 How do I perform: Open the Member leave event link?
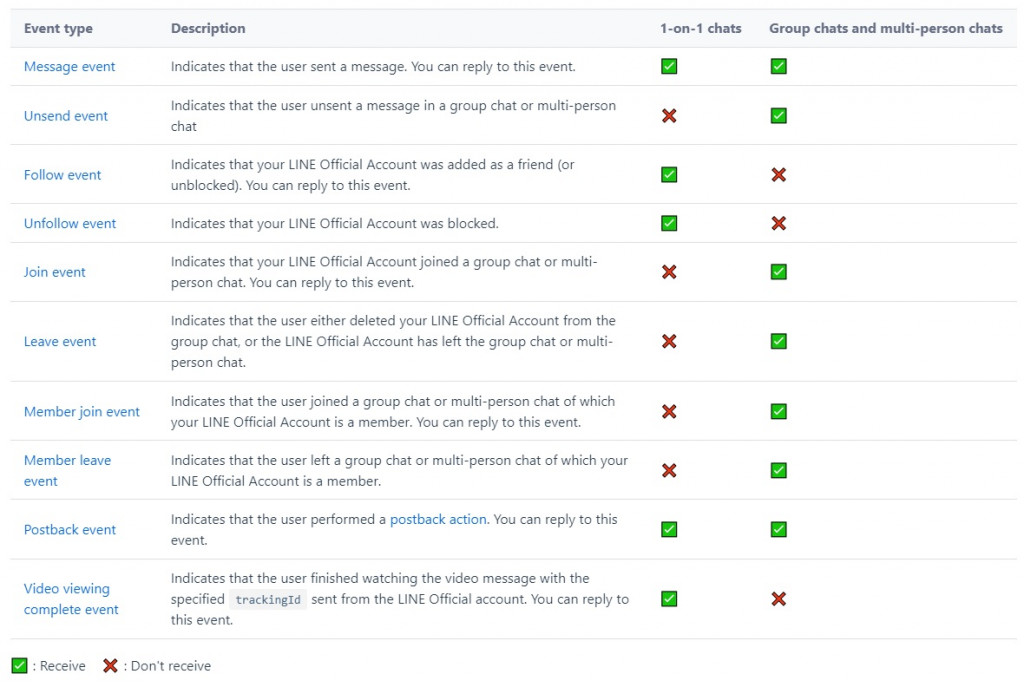point(67,461)
